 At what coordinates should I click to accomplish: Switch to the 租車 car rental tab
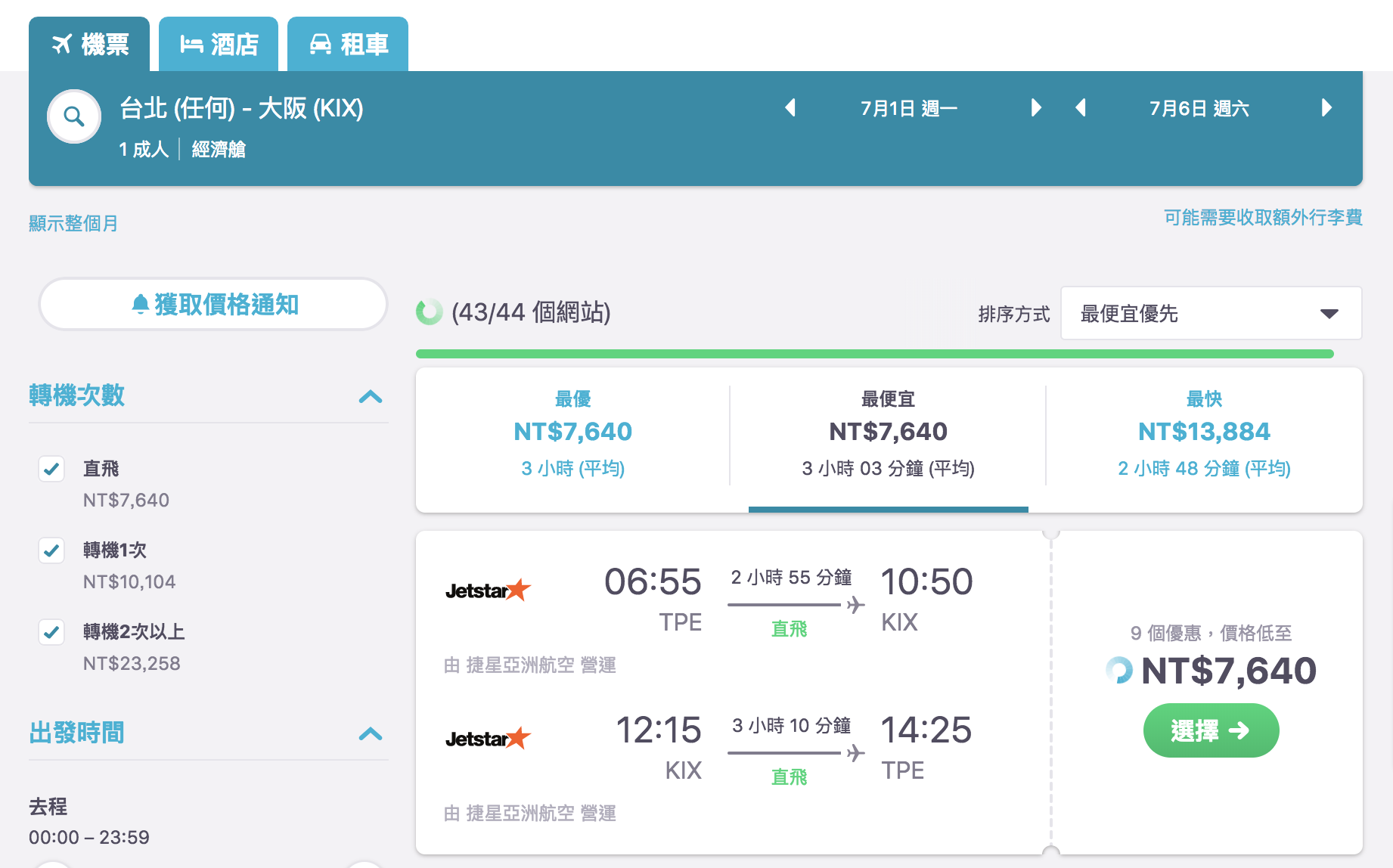(x=348, y=44)
